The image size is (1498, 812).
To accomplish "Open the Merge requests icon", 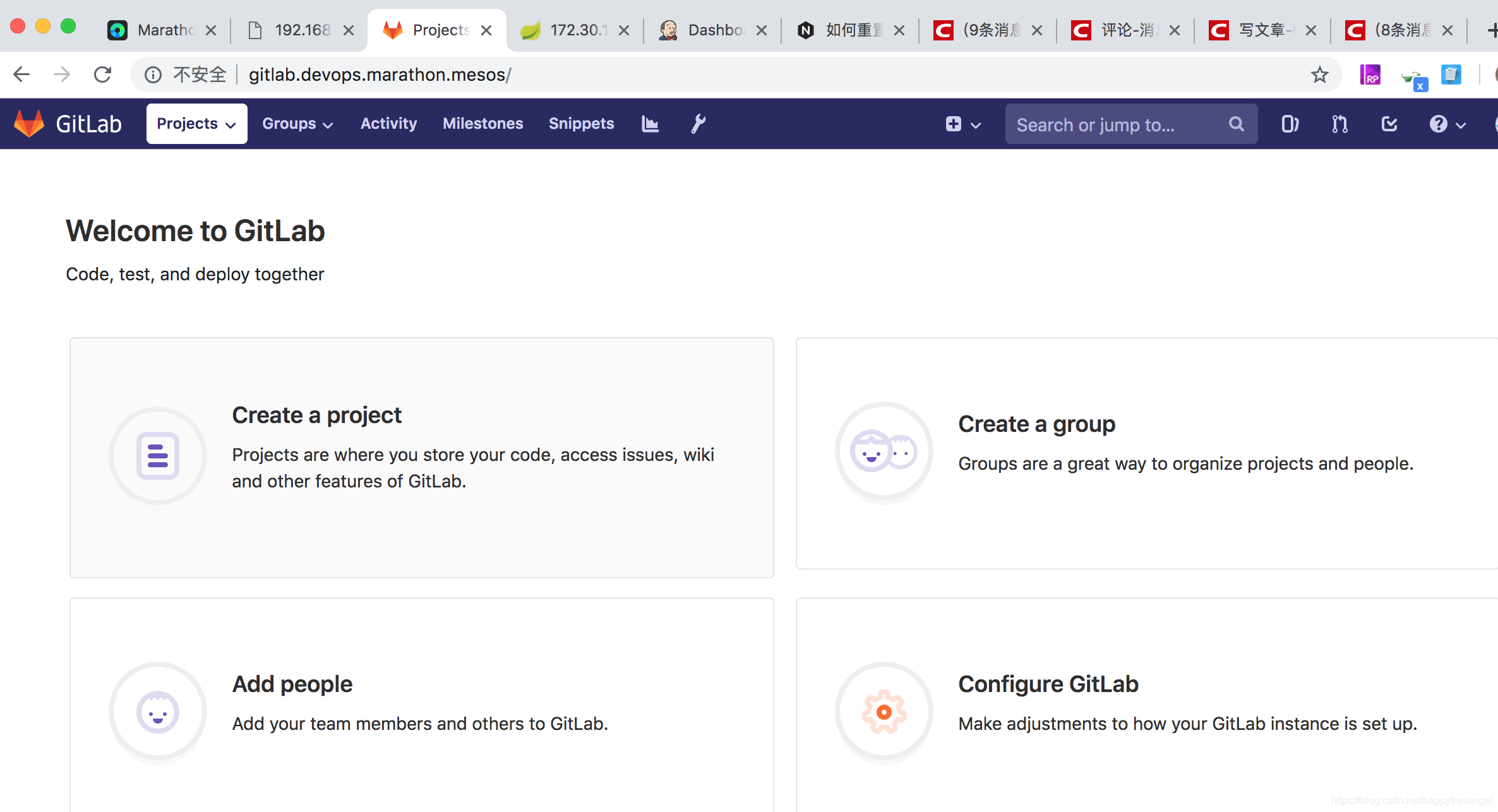I will click(x=1339, y=124).
